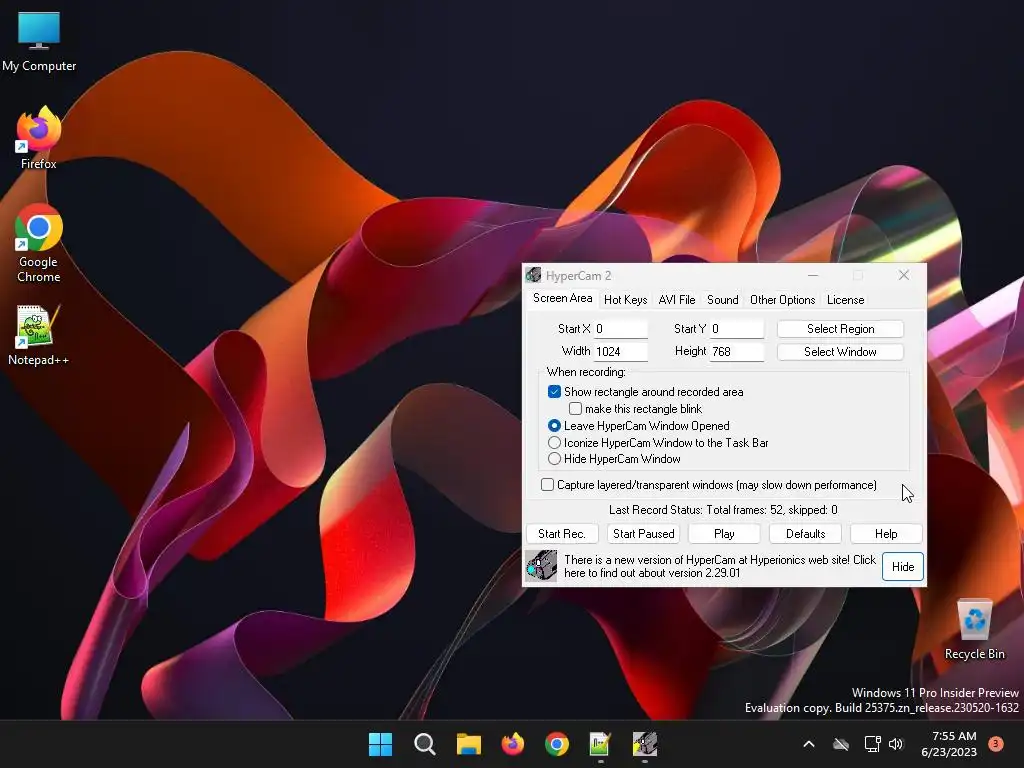Open the License tab
Screen dimensions: 1024x768
(845, 300)
